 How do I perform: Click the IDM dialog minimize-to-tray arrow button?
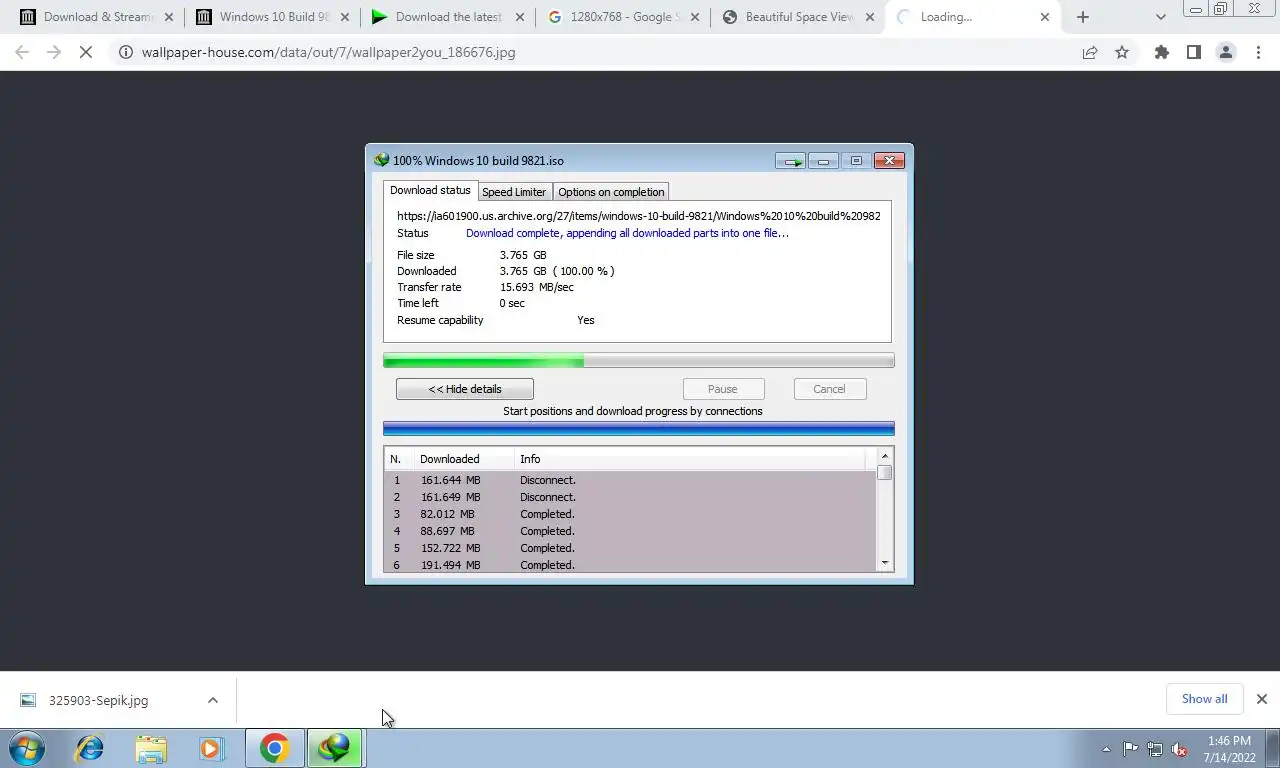pyautogui.click(x=791, y=161)
